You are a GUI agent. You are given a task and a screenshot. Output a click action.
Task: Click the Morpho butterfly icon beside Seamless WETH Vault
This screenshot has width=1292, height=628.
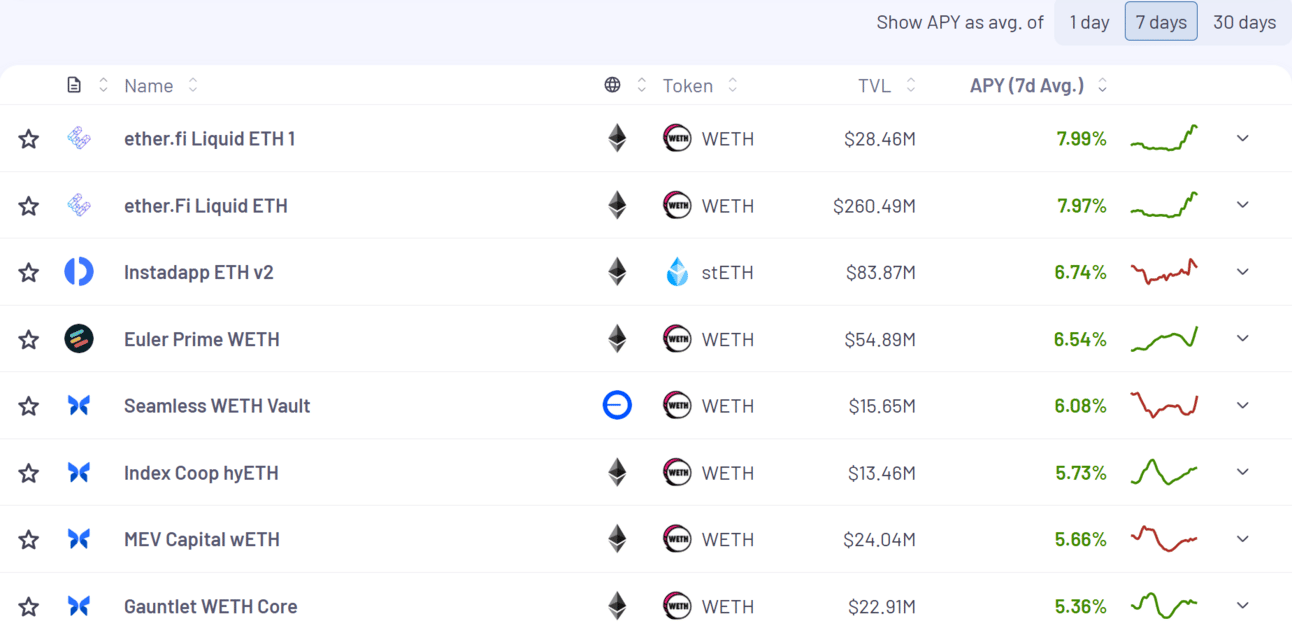click(x=79, y=406)
